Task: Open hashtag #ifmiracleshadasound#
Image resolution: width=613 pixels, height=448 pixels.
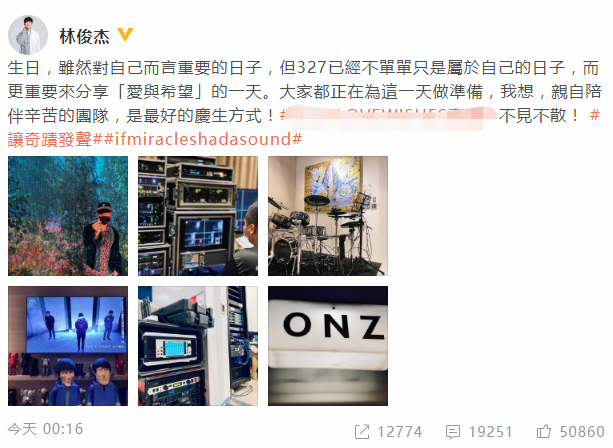Action: [x=203, y=139]
